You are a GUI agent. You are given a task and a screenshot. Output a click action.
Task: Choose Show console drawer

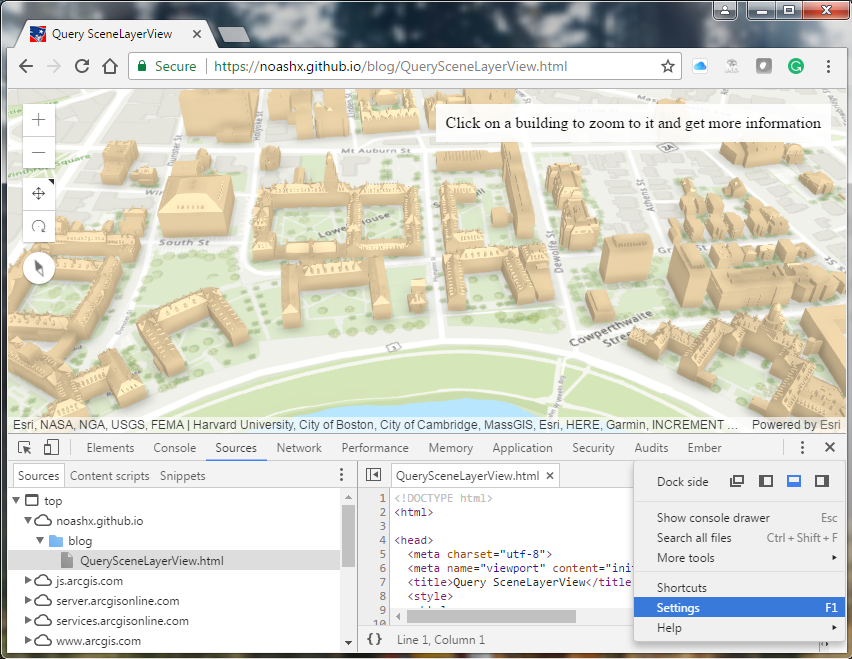[x=739, y=518]
